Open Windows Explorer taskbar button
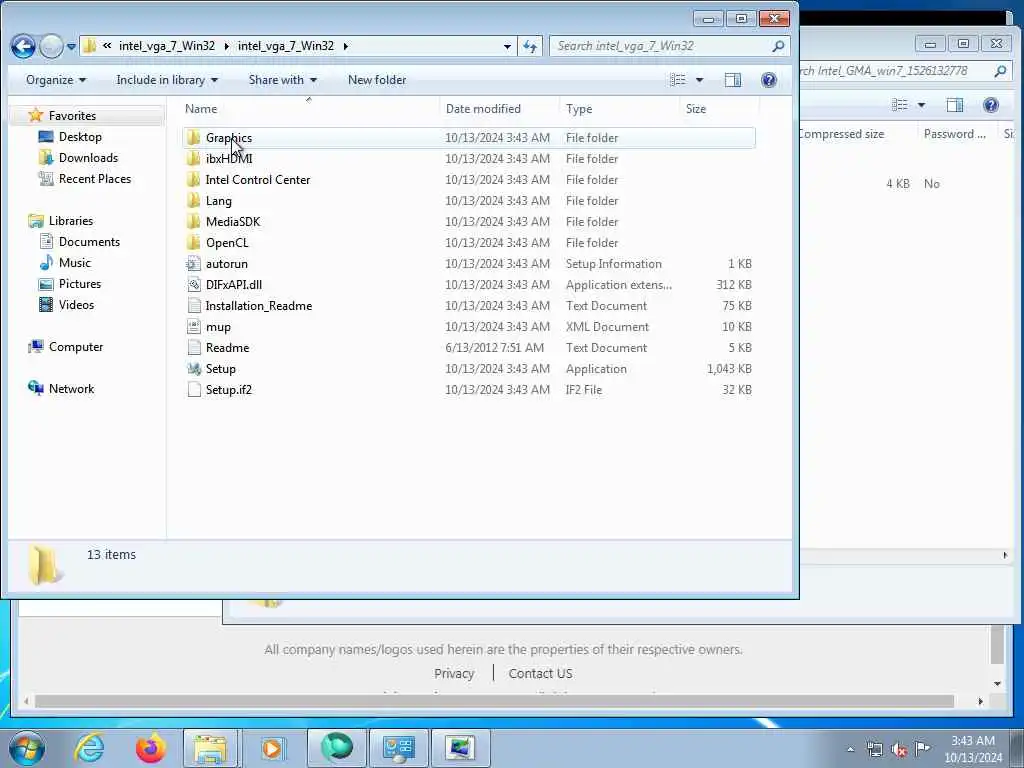 (x=210, y=748)
